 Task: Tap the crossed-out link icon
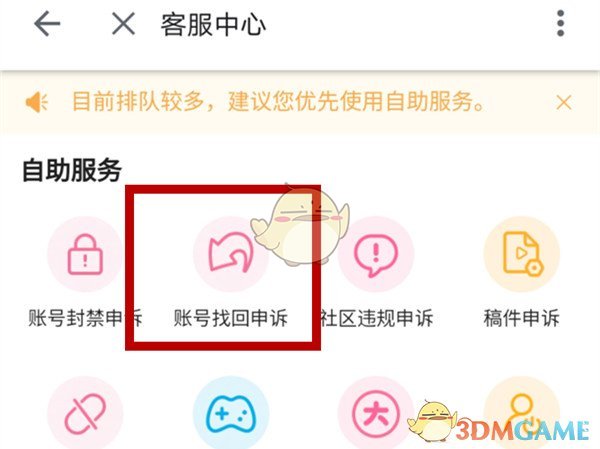[x=85, y=413]
